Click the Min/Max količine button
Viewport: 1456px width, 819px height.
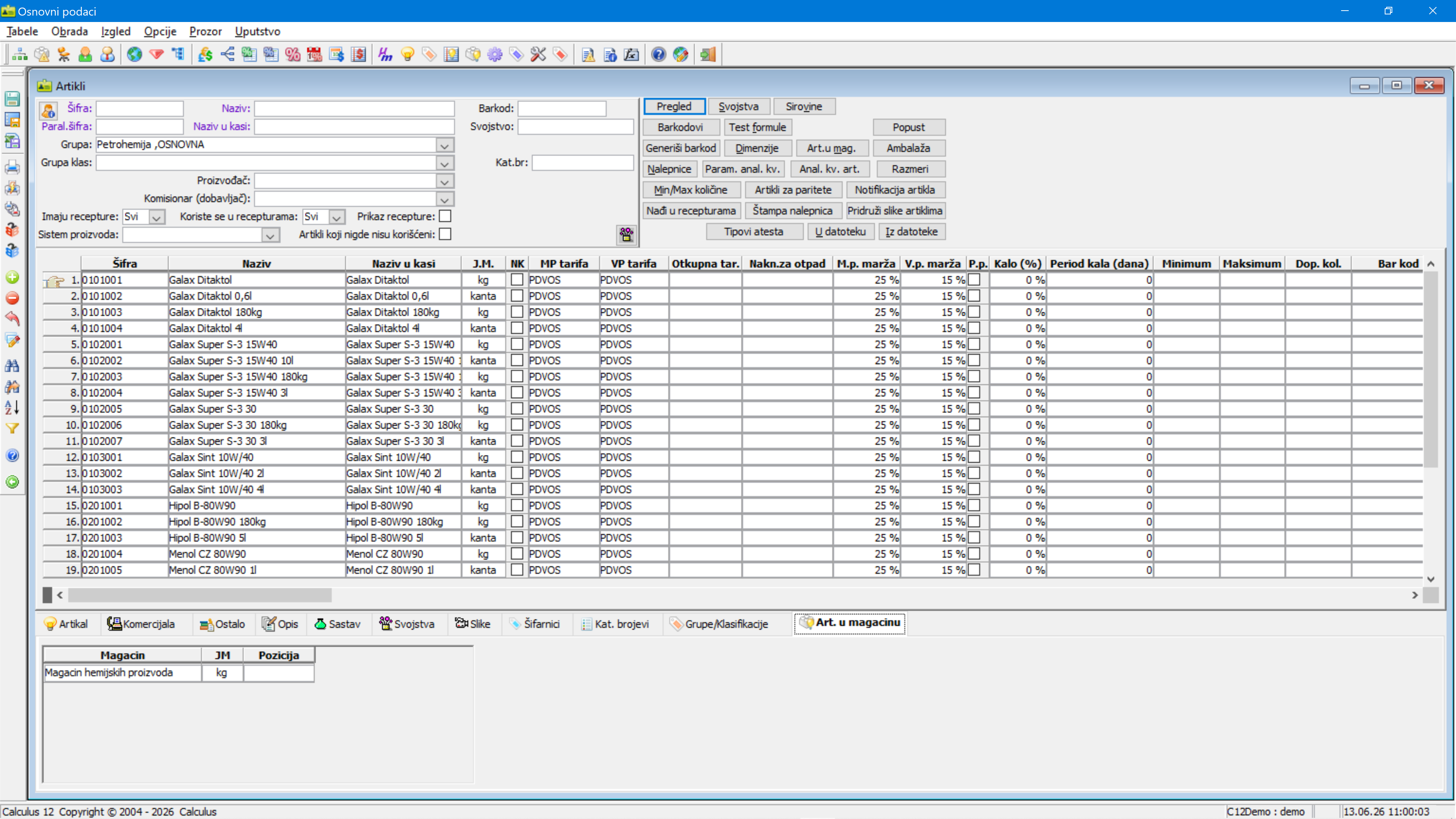pos(691,190)
